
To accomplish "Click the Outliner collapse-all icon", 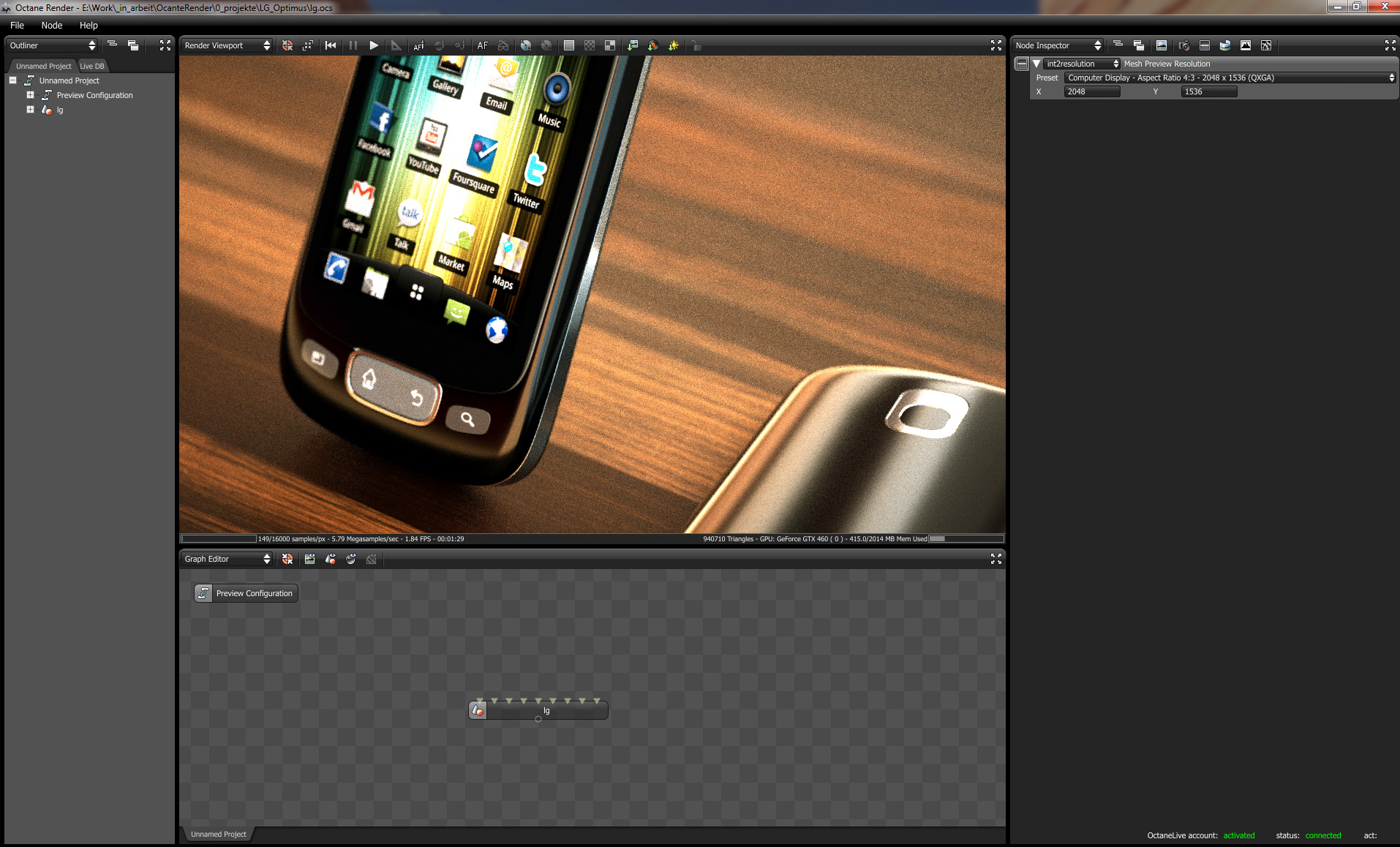I will (x=113, y=45).
